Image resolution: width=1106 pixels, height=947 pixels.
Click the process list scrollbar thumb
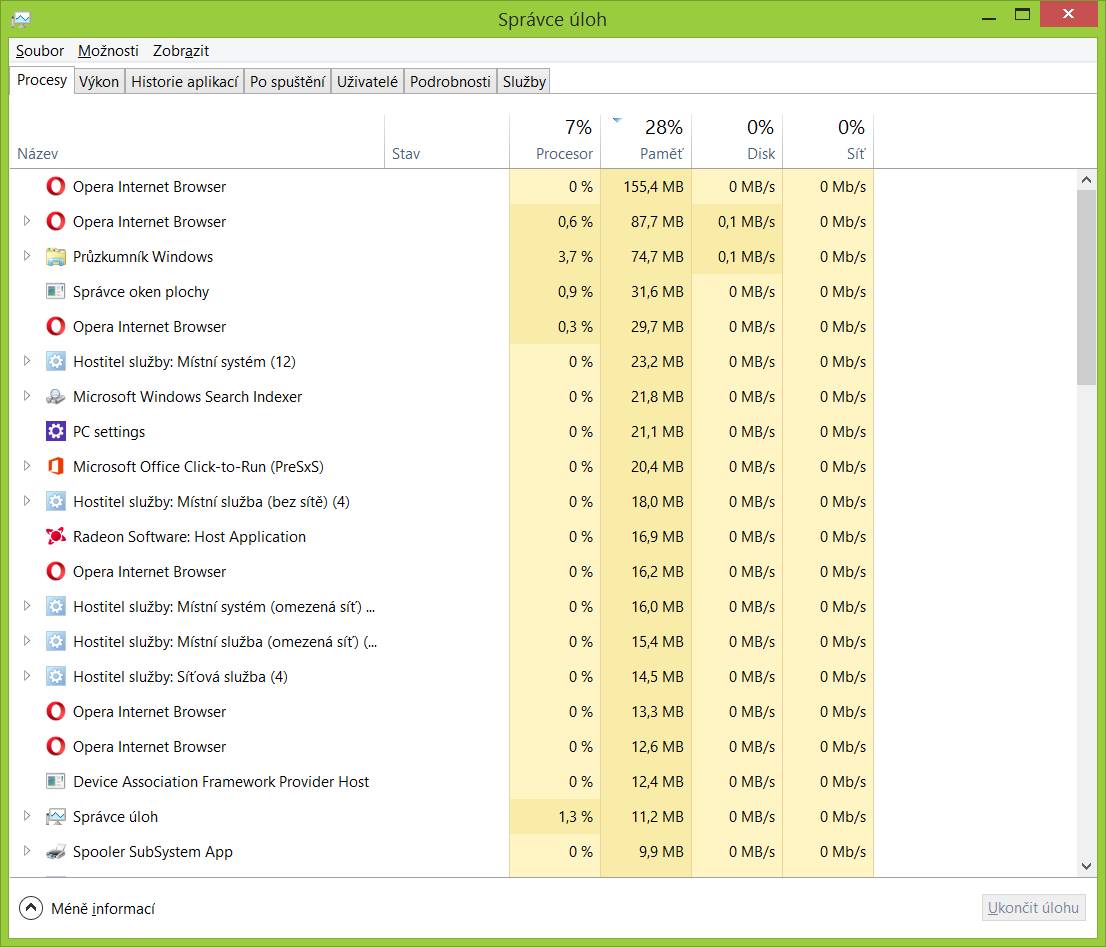tap(1086, 287)
